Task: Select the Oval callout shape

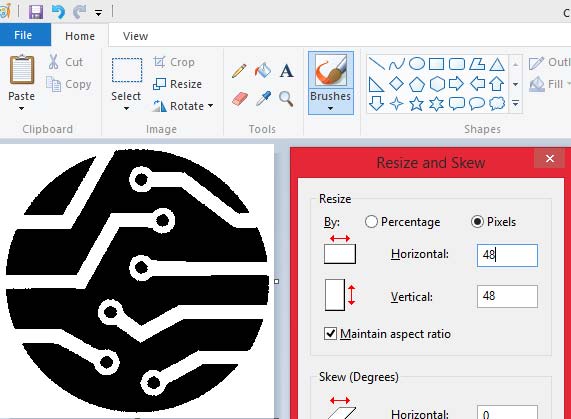Action: point(477,104)
